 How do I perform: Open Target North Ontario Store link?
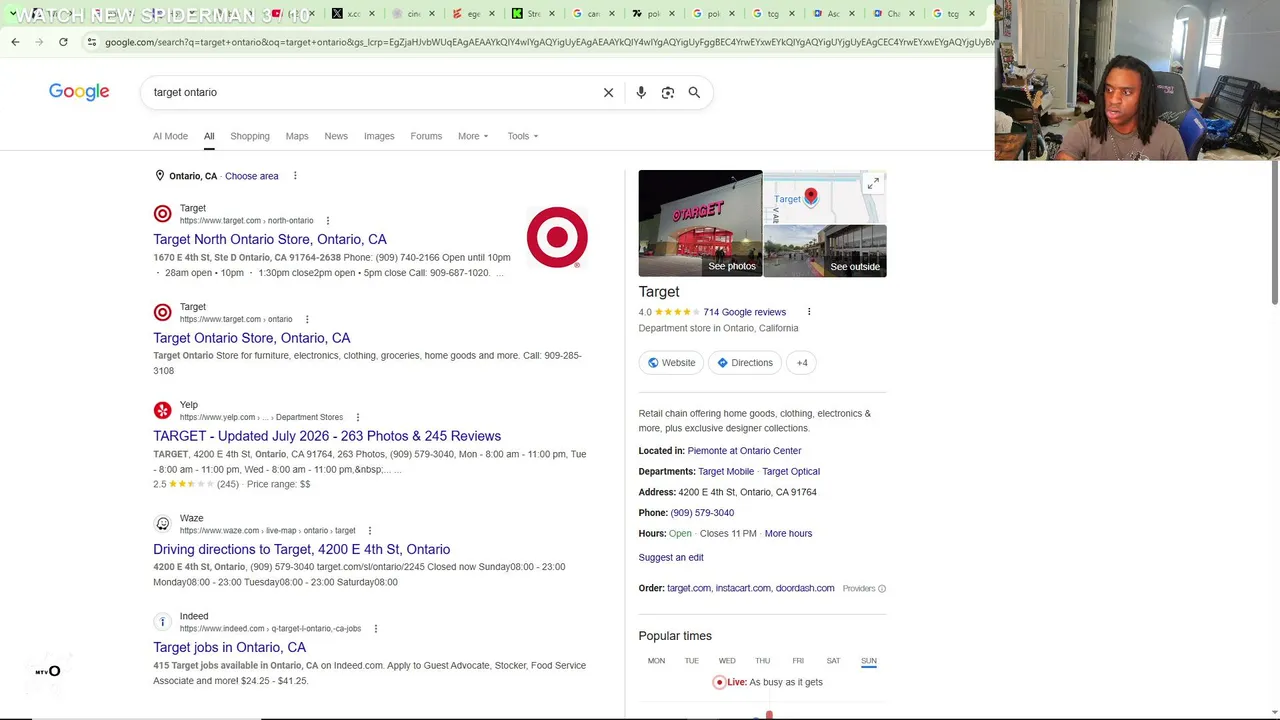point(270,240)
